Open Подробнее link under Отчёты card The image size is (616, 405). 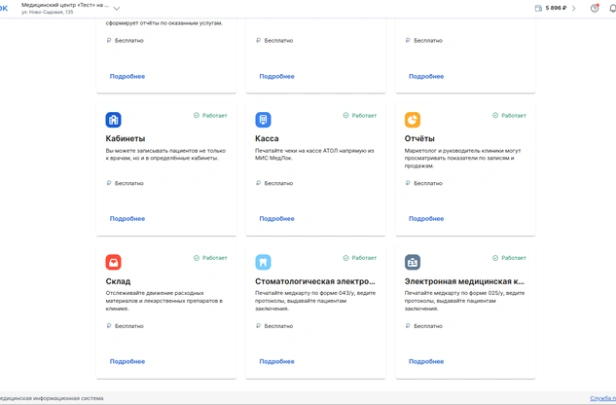point(426,219)
